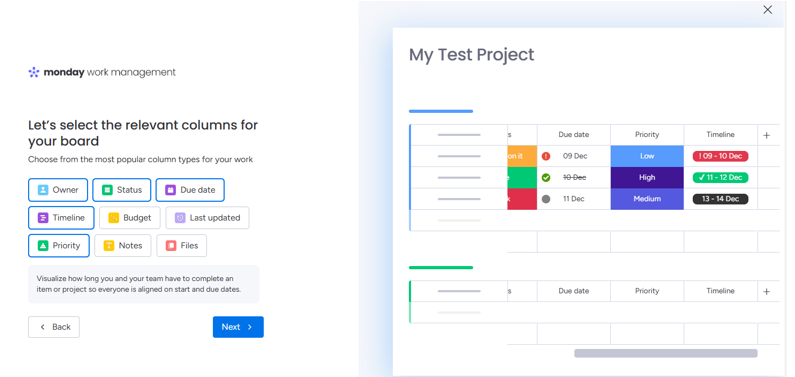Click the yellow Notes text icon
This screenshot has width=795, height=377.
(109, 246)
